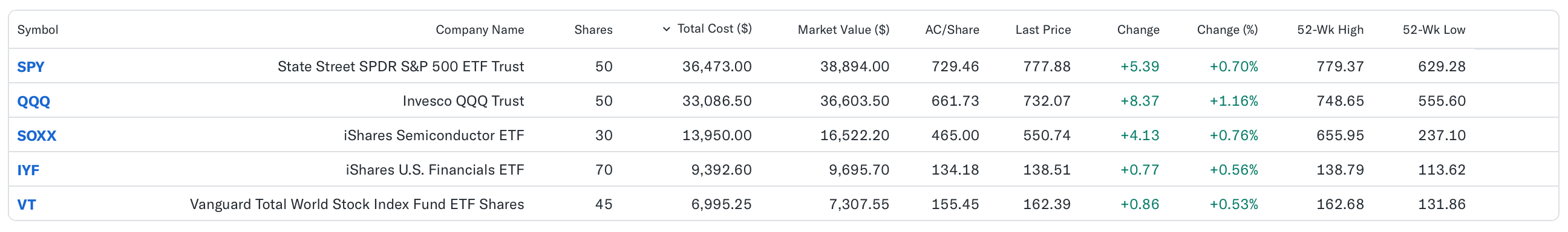Sort by 52-Wk High column header
The image size is (1568, 232).
[1330, 30]
